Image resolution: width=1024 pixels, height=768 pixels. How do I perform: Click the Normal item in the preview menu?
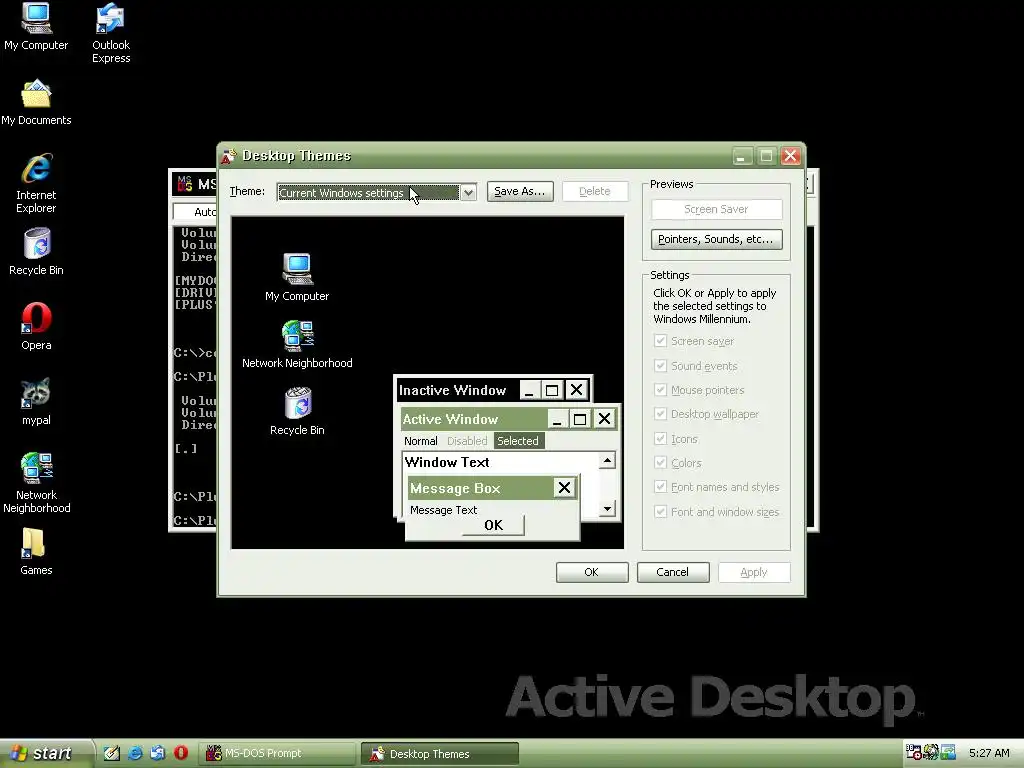click(421, 441)
